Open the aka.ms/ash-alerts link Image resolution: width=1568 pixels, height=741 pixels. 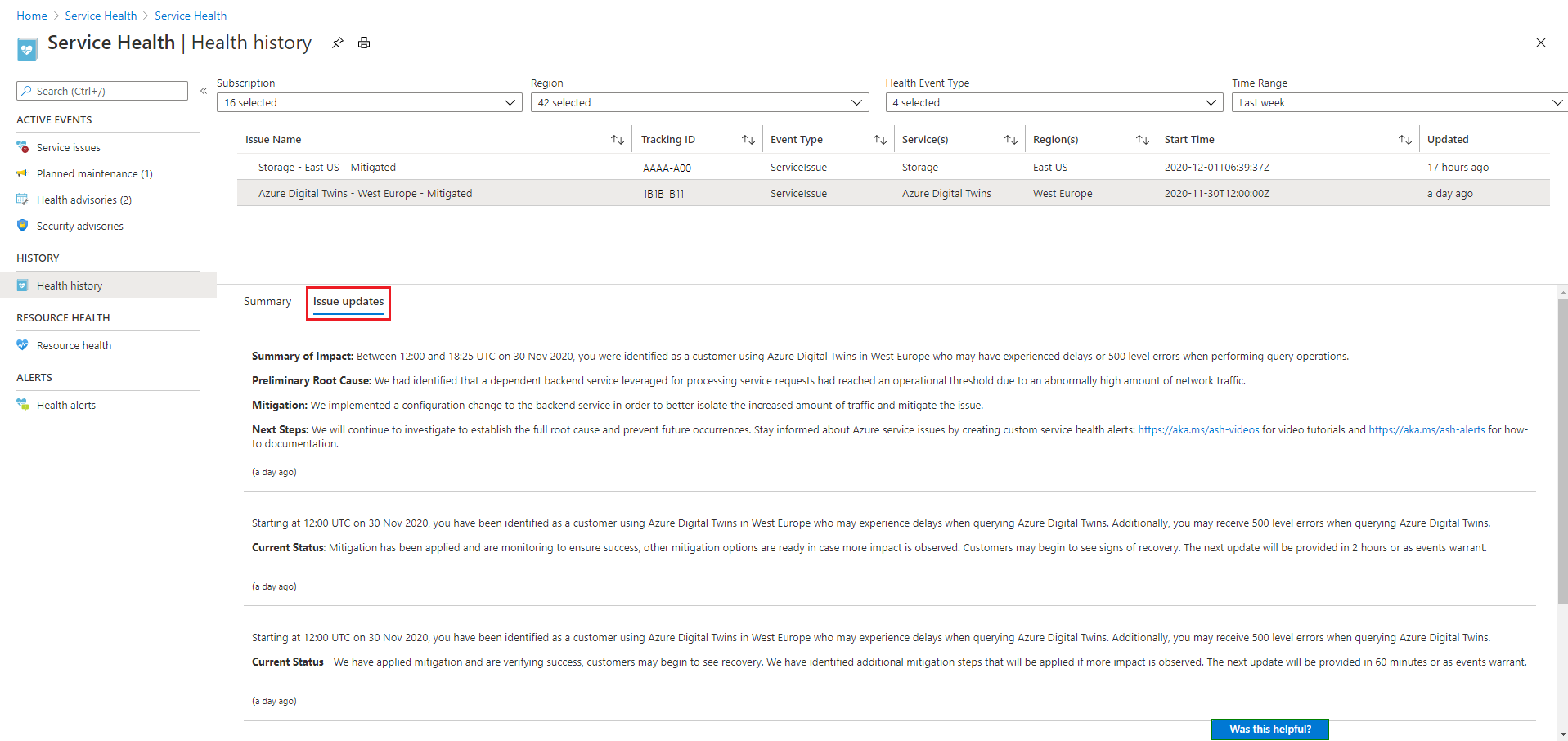(x=1426, y=429)
